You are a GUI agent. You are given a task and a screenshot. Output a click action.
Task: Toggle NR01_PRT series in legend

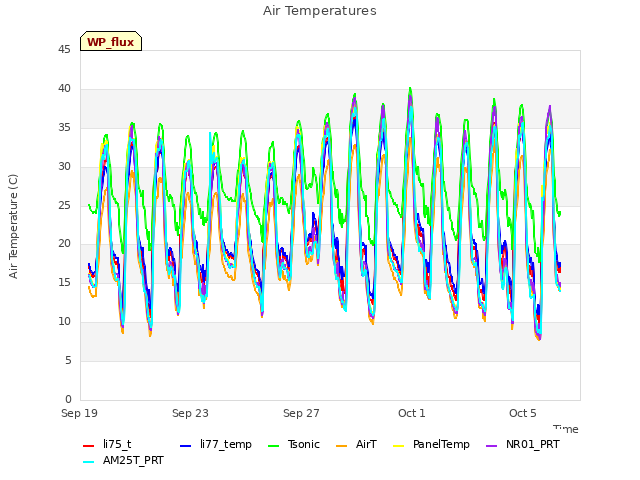point(522,444)
